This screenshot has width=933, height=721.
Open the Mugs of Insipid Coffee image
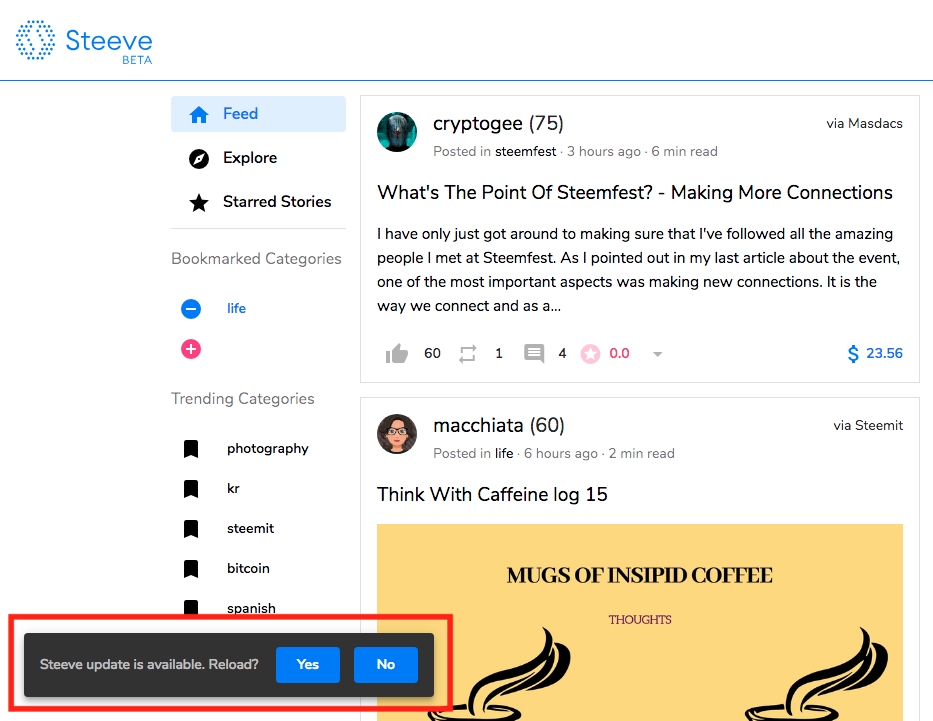(640, 622)
